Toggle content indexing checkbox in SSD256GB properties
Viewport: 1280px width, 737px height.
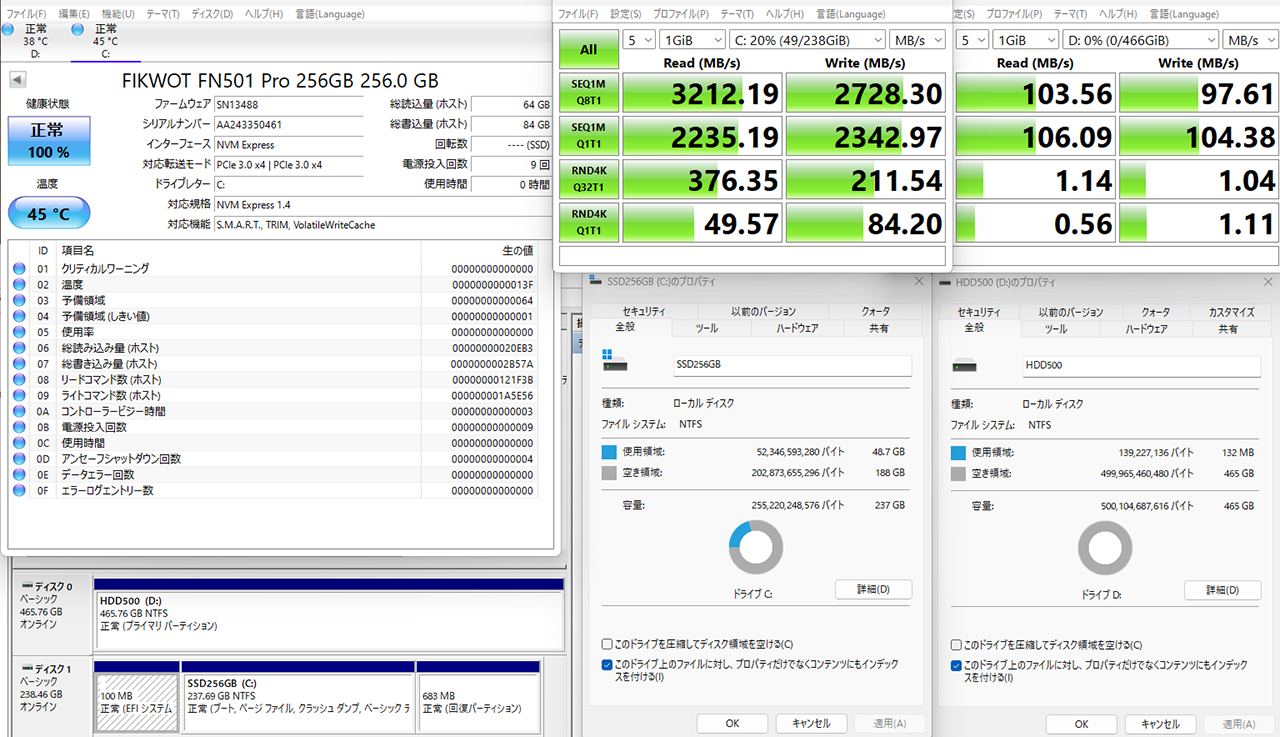point(608,664)
